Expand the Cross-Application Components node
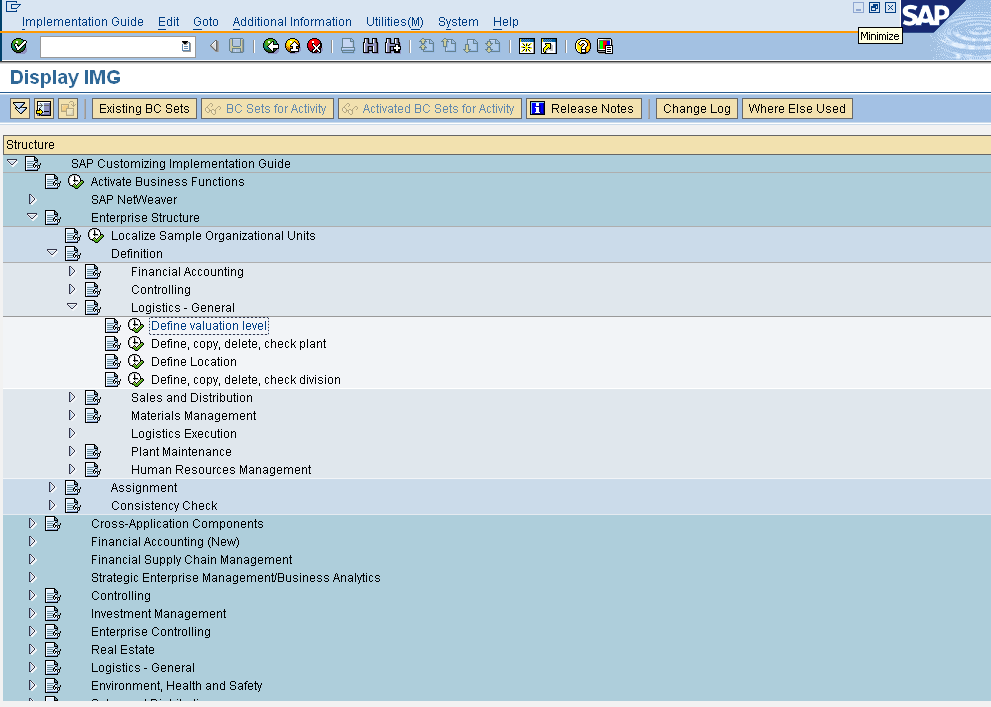 pos(32,523)
